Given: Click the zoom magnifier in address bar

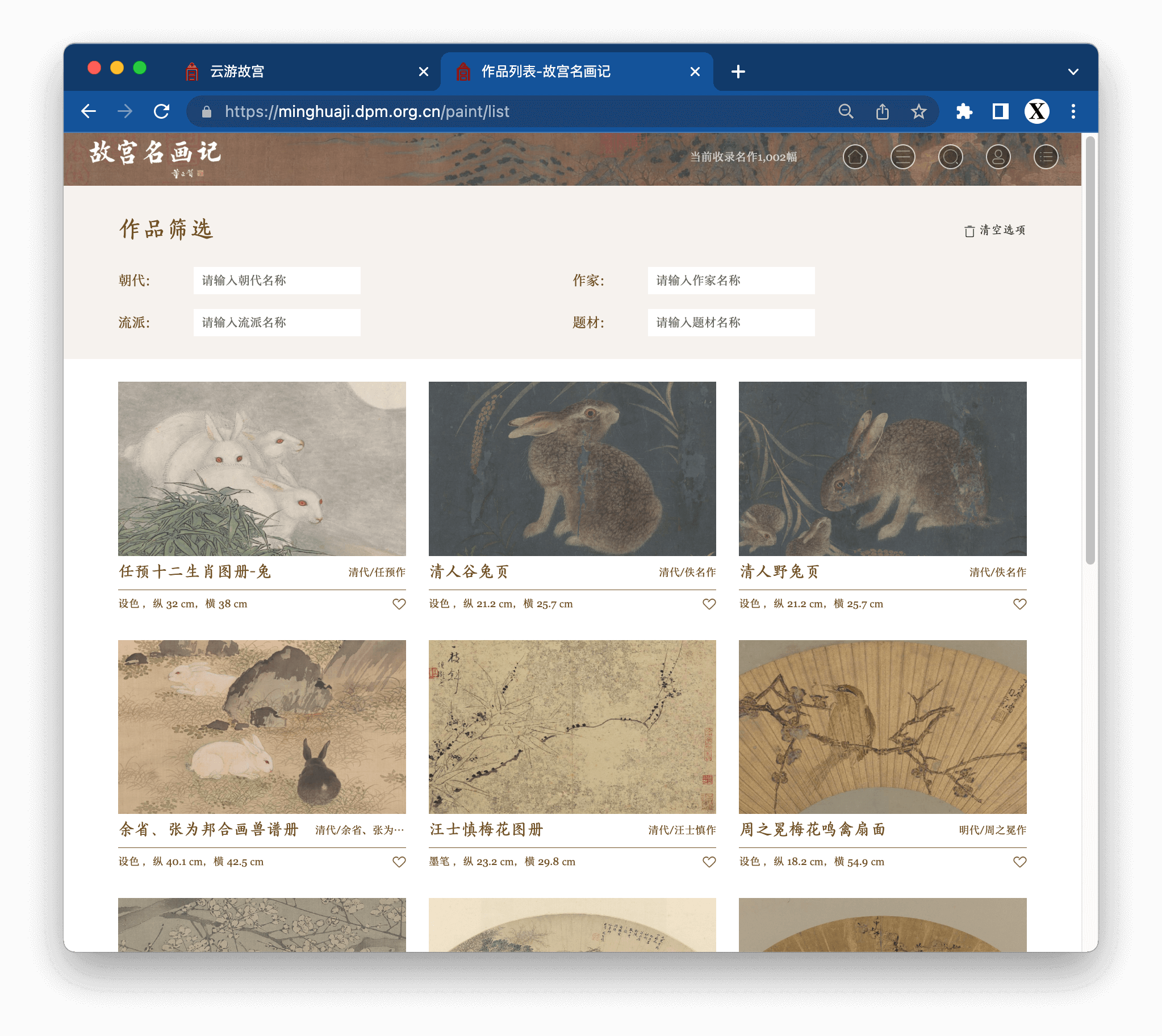Looking at the screenshot, I should [846, 111].
